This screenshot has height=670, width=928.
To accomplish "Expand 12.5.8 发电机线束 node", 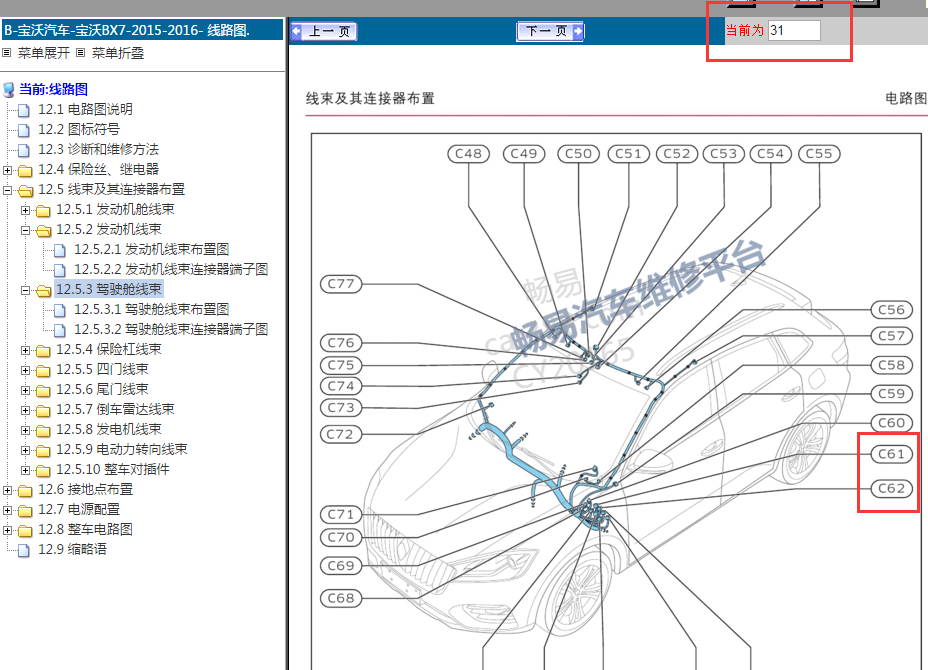I will click(25, 430).
